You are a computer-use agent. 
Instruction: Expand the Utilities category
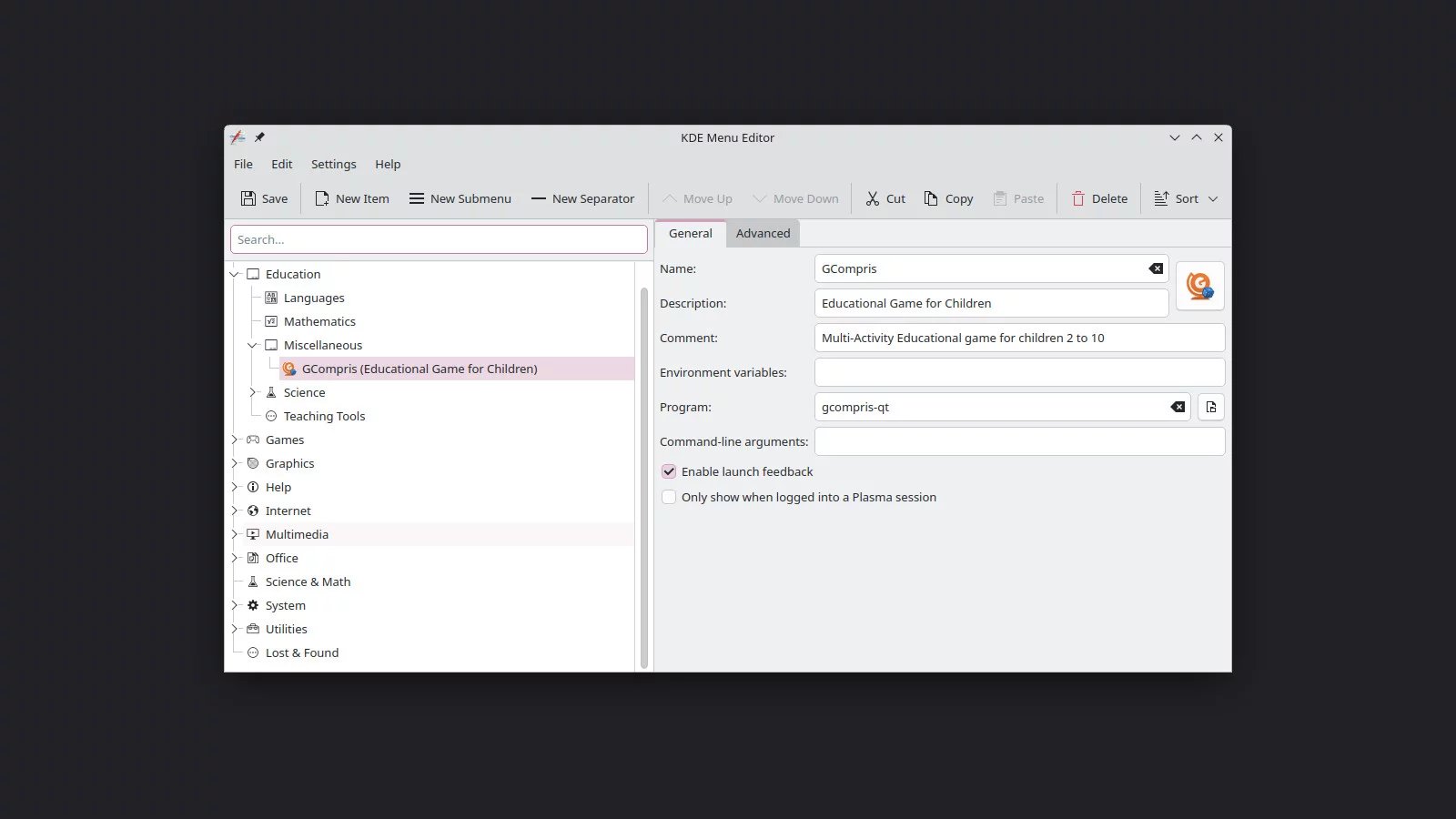point(235,629)
